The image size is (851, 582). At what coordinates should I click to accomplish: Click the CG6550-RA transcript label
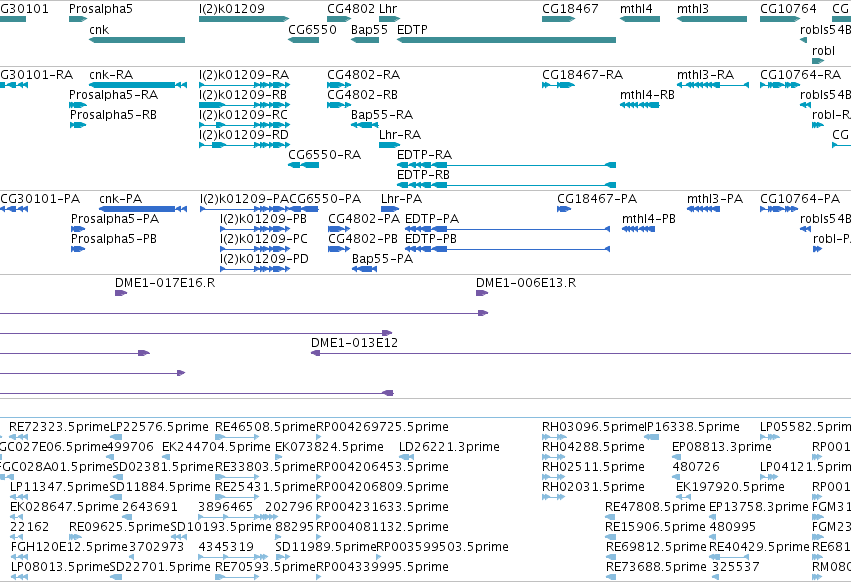tap(325, 155)
